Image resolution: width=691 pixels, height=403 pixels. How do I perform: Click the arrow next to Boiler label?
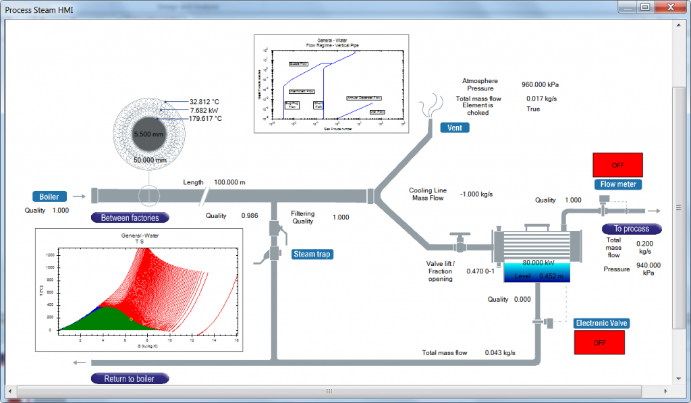[x=79, y=196]
